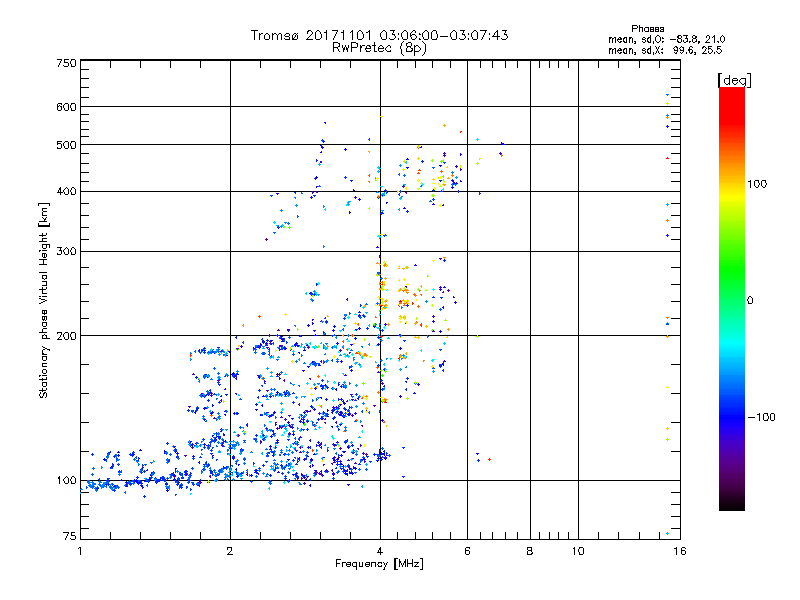Click the y-axis tick label '750'

click(x=66, y=63)
